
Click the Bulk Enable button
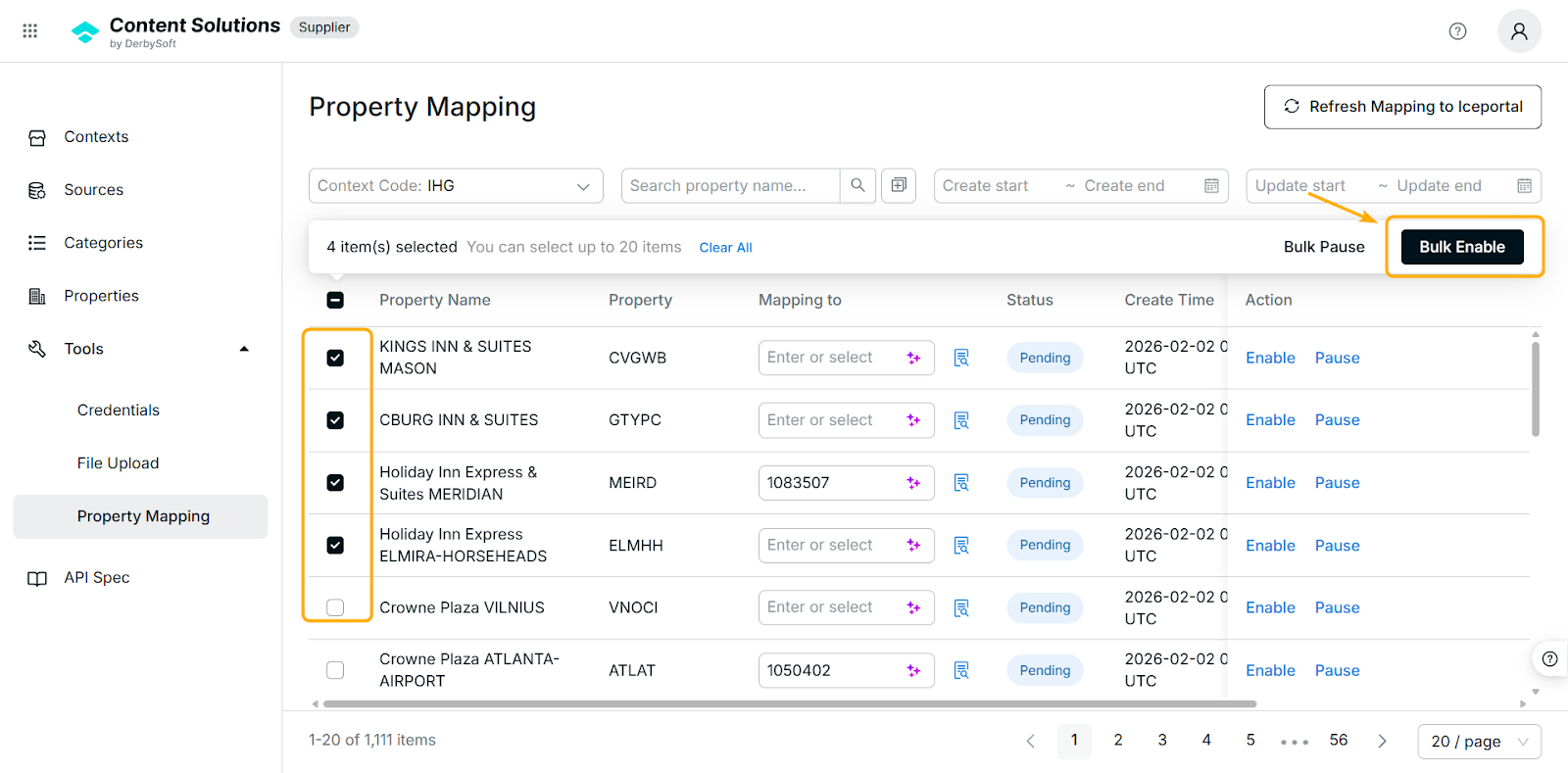coord(1462,247)
